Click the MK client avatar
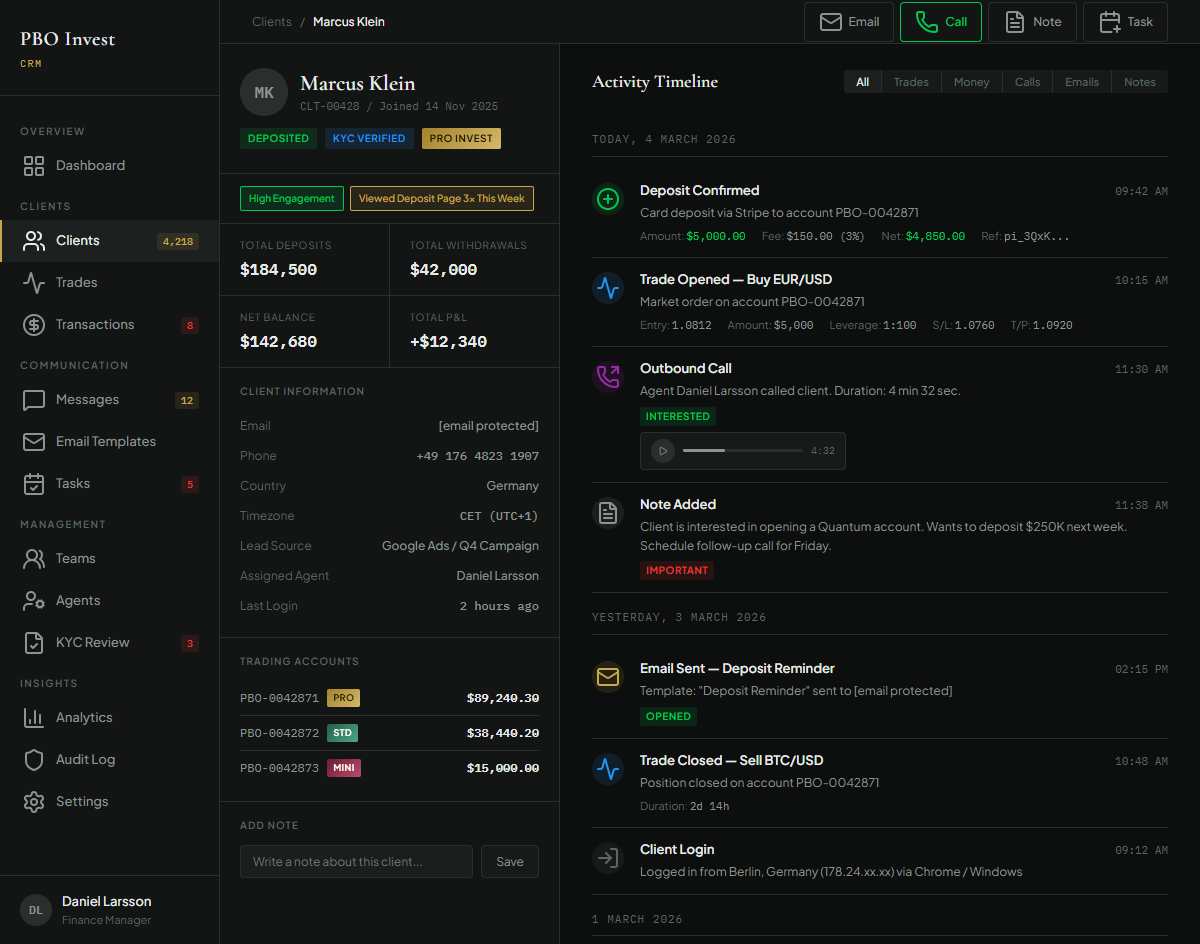This screenshot has height=944, width=1200. pyautogui.click(x=264, y=92)
